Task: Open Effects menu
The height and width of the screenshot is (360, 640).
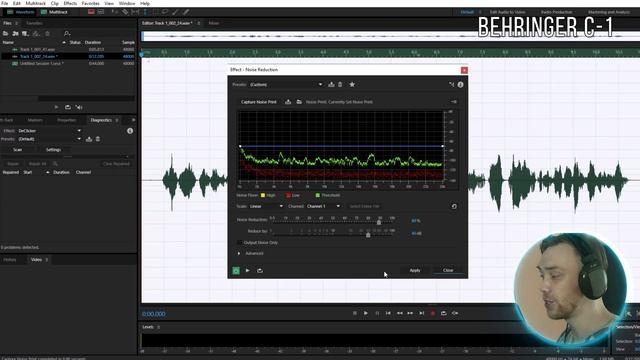Action: pos(70,3)
